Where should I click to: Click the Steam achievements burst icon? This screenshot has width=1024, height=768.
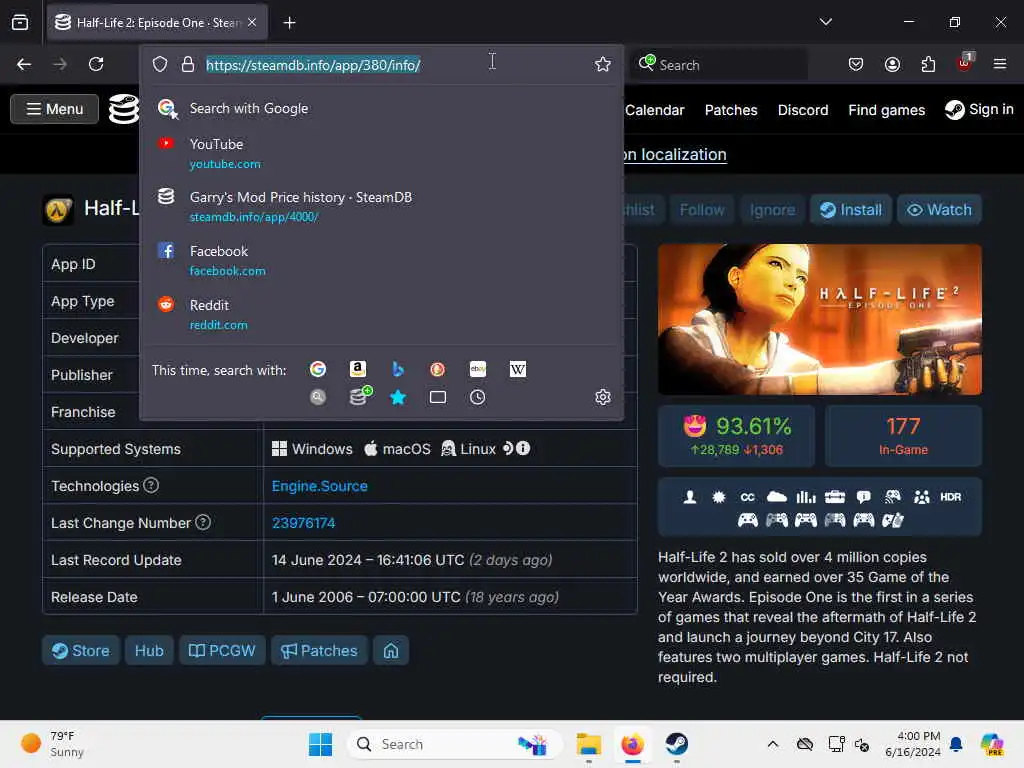(718, 497)
